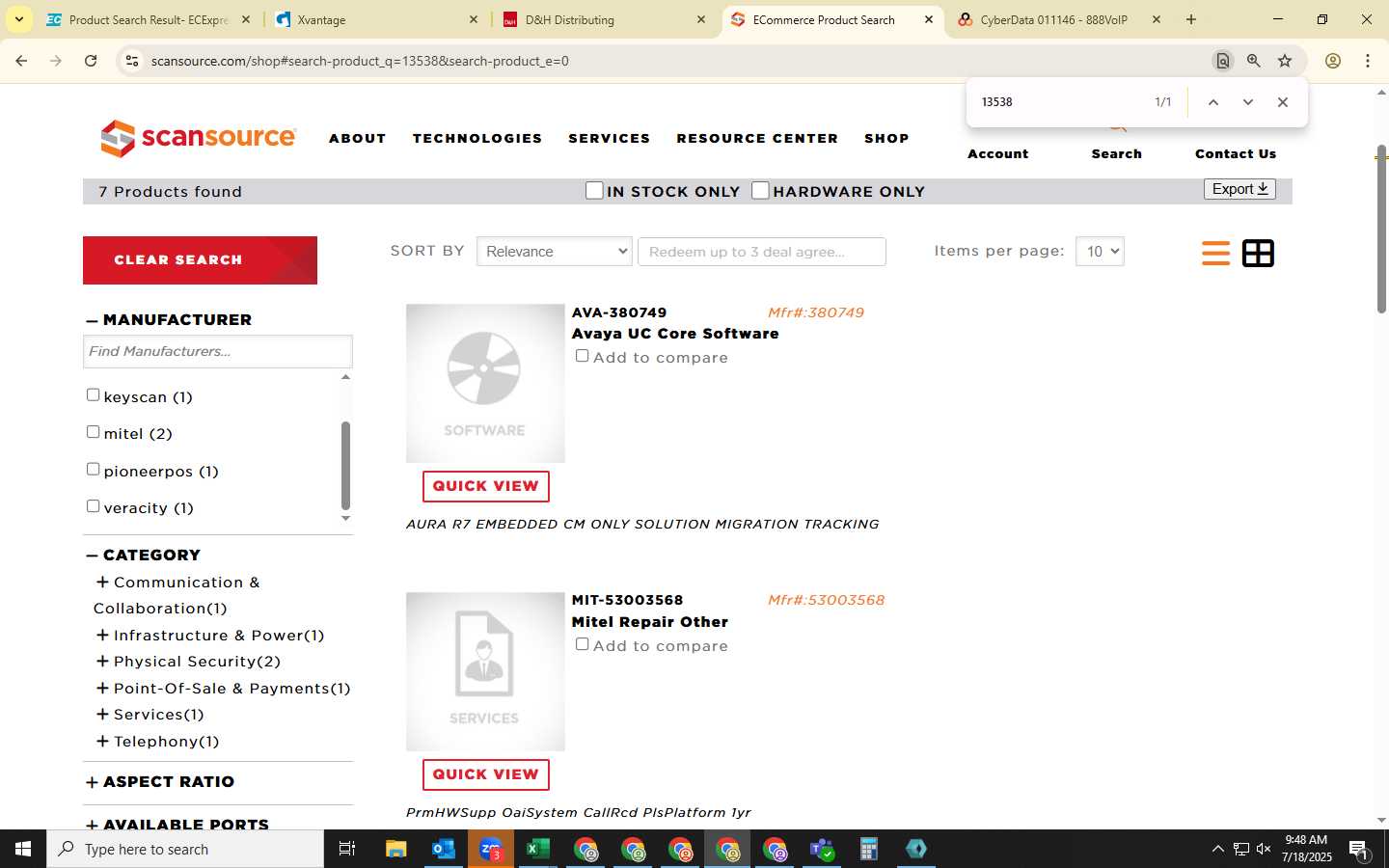Open new browser tab with plus

[x=1191, y=19]
